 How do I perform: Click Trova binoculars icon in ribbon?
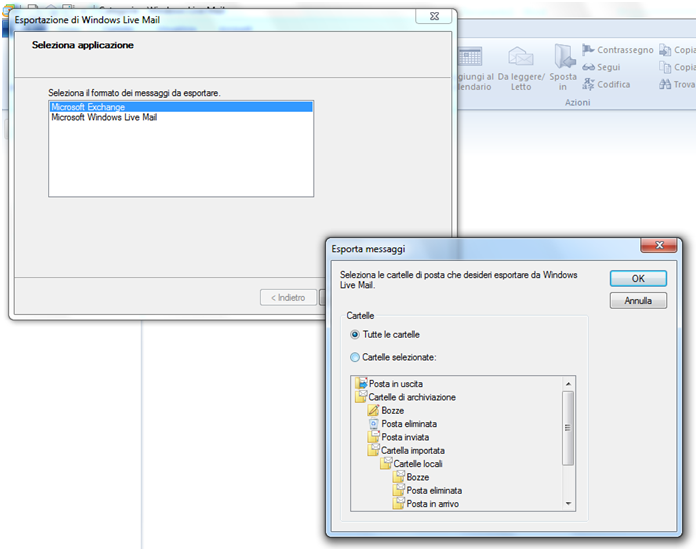tap(665, 84)
